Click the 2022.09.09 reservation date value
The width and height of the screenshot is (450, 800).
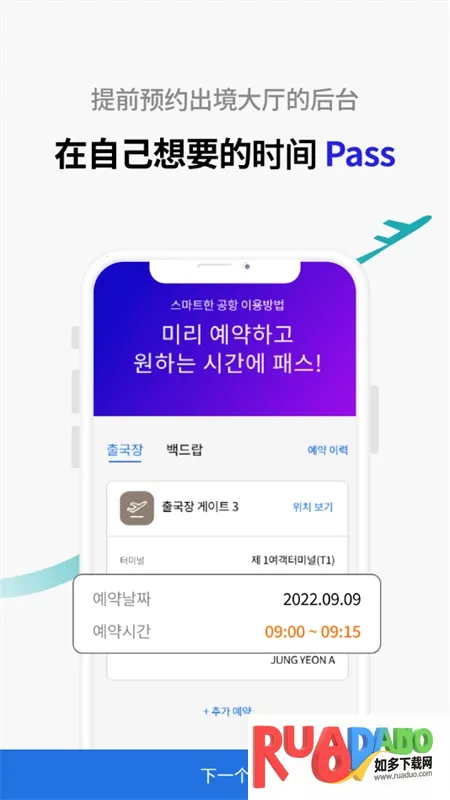click(322, 599)
